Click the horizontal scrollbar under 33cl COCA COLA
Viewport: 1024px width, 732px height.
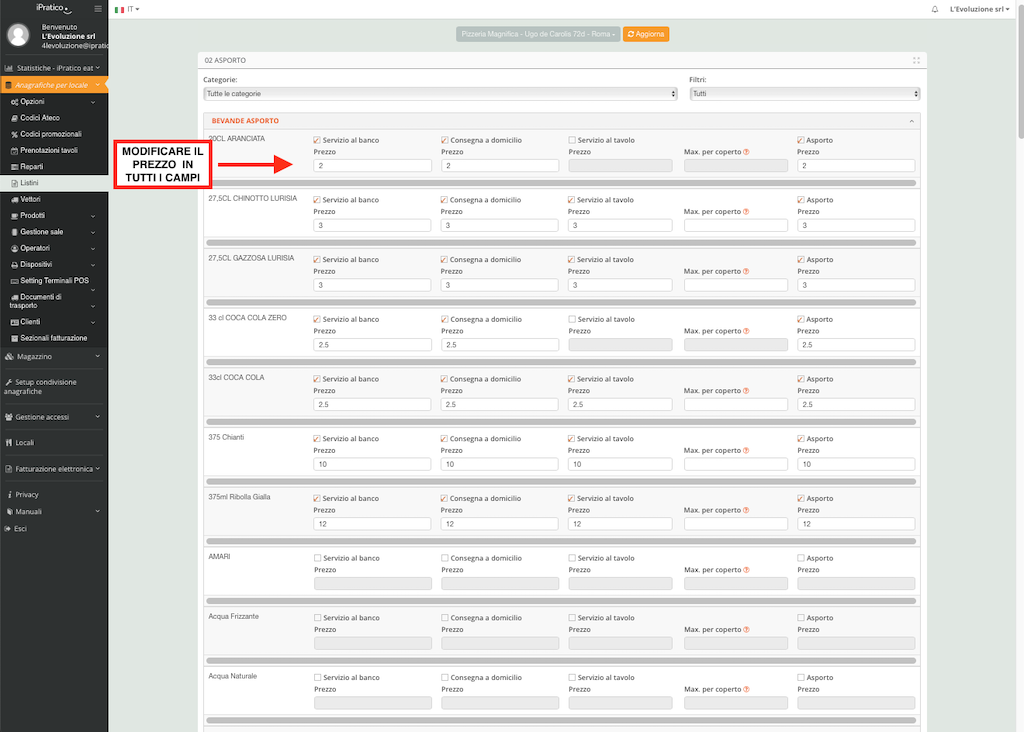[560, 422]
